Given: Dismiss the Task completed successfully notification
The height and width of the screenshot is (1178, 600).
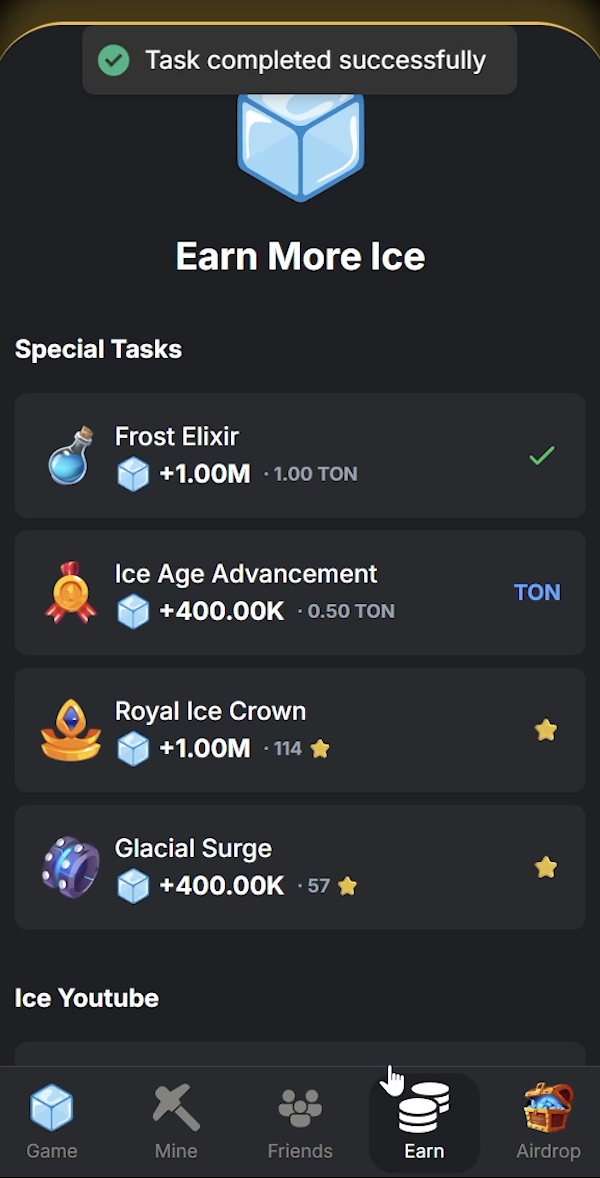Looking at the screenshot, I should pos(299,60).
